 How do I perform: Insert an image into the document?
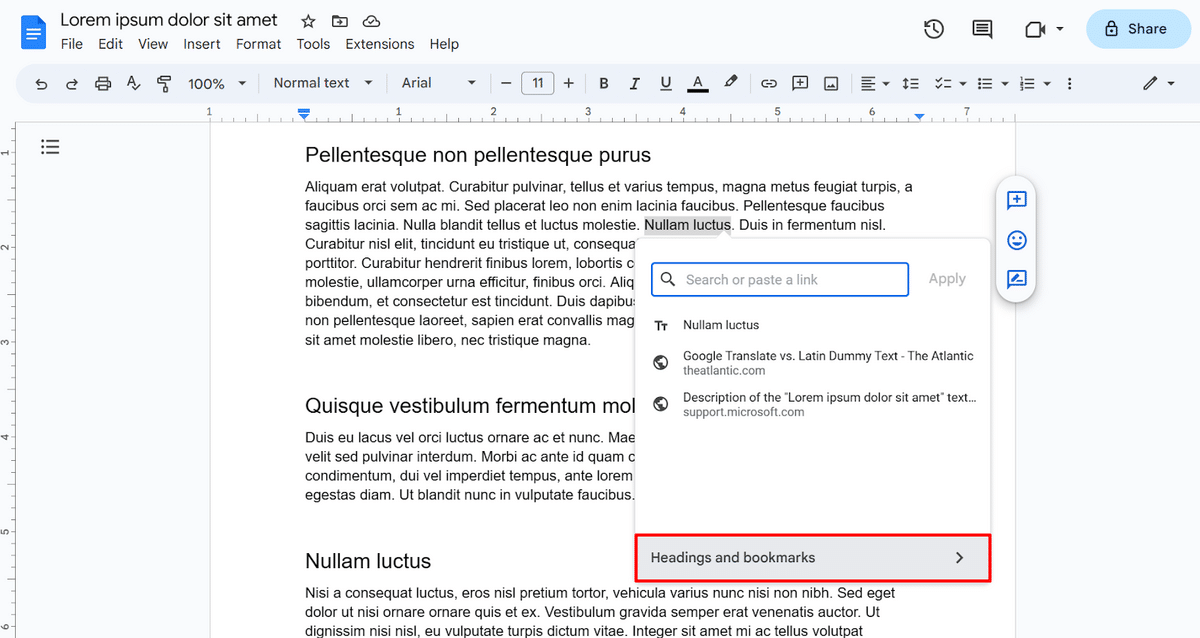tap(831, 83)
